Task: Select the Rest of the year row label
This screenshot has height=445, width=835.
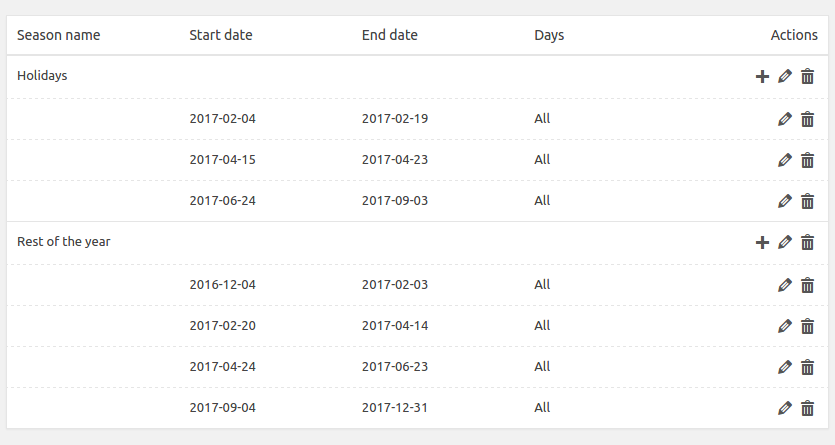Action: pyautogui.click(x=64, y=242)
